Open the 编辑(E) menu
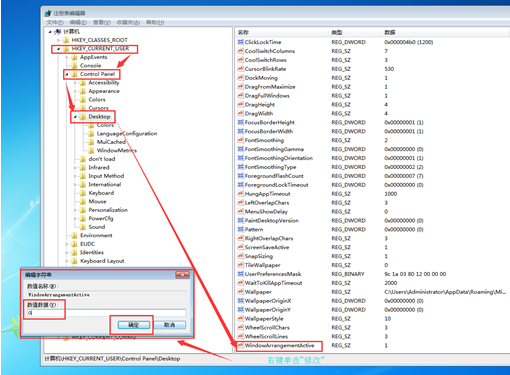This screenshot has height=375, width=510. (x=78, y=22)
